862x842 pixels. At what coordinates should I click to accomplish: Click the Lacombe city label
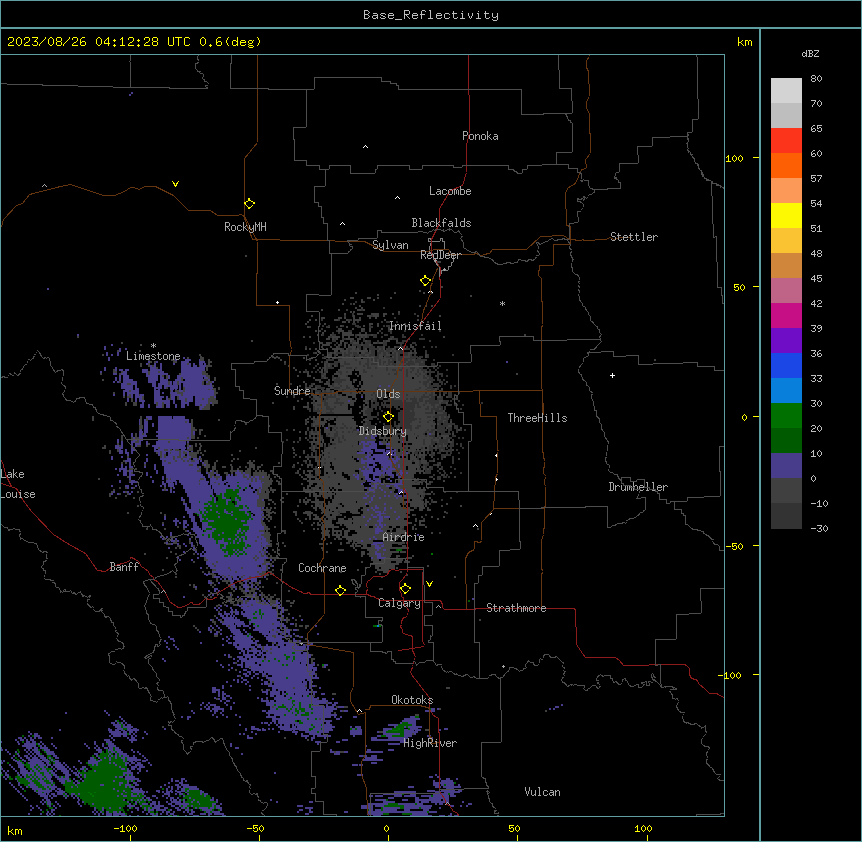pos(450,191)
